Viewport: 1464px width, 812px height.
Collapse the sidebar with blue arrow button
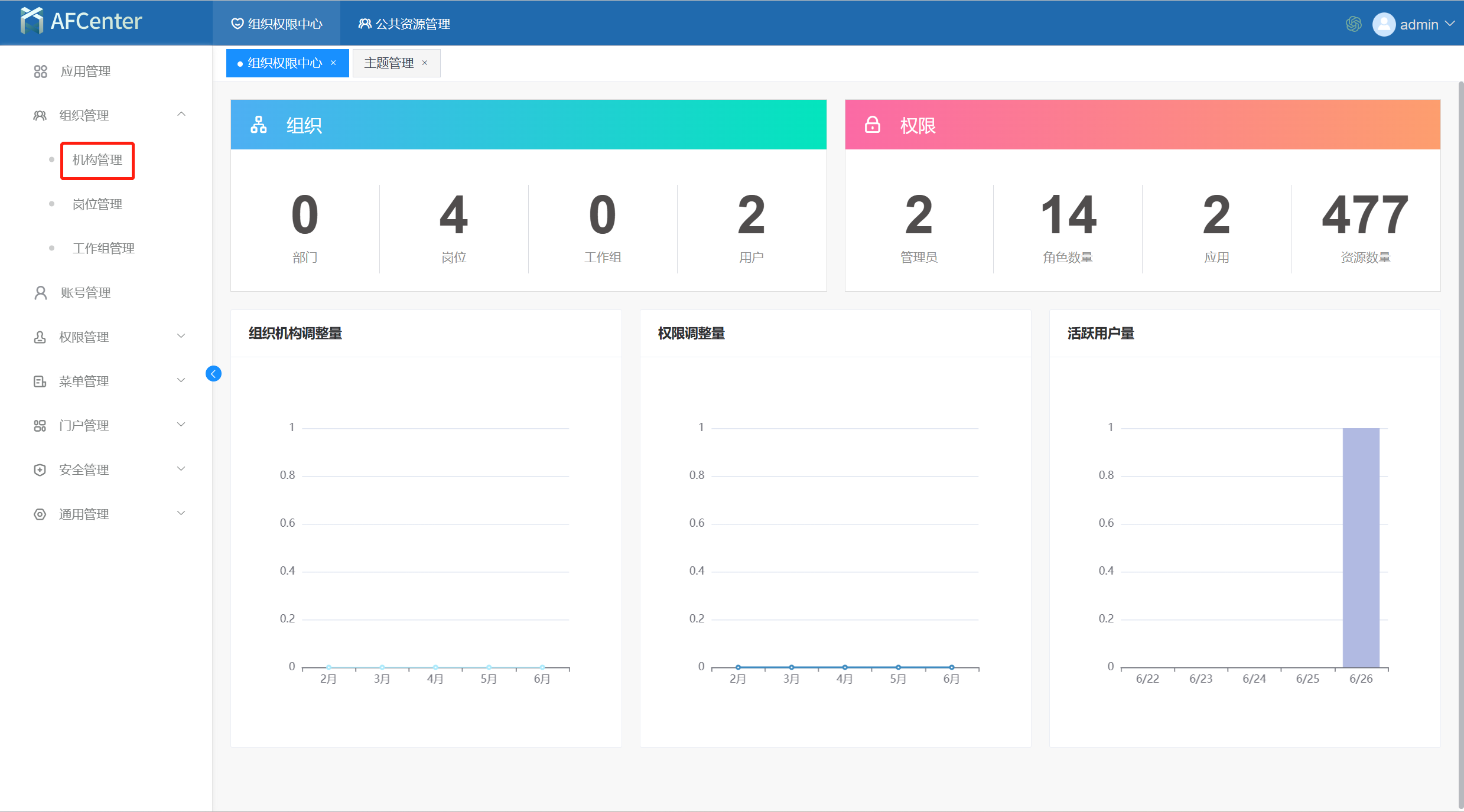coord(213,374)
